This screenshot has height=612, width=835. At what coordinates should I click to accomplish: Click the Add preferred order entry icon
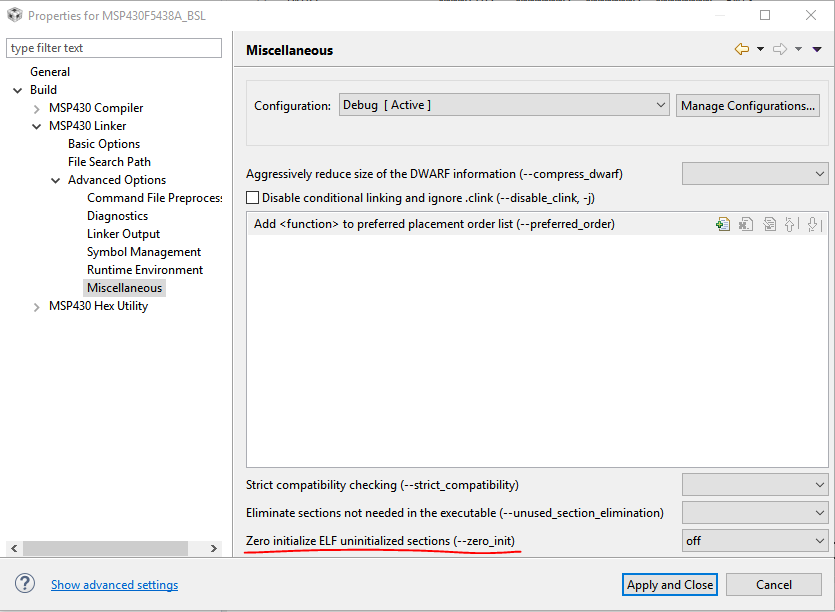click(723, 224)
